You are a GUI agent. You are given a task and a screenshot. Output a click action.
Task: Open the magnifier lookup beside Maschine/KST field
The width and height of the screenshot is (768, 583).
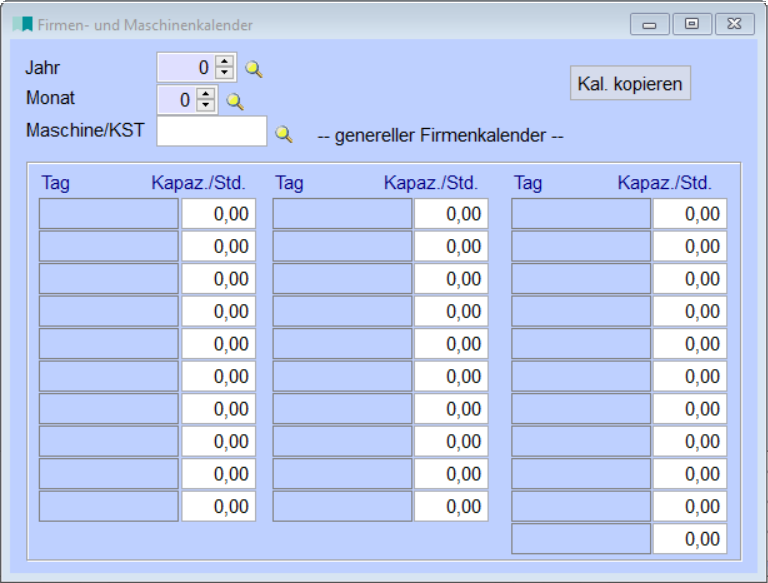284,134
